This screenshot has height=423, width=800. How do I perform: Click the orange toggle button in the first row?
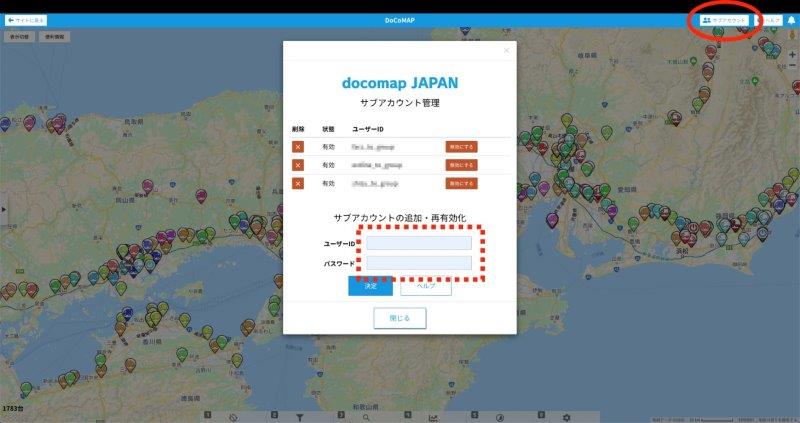[x=461, y=147]
